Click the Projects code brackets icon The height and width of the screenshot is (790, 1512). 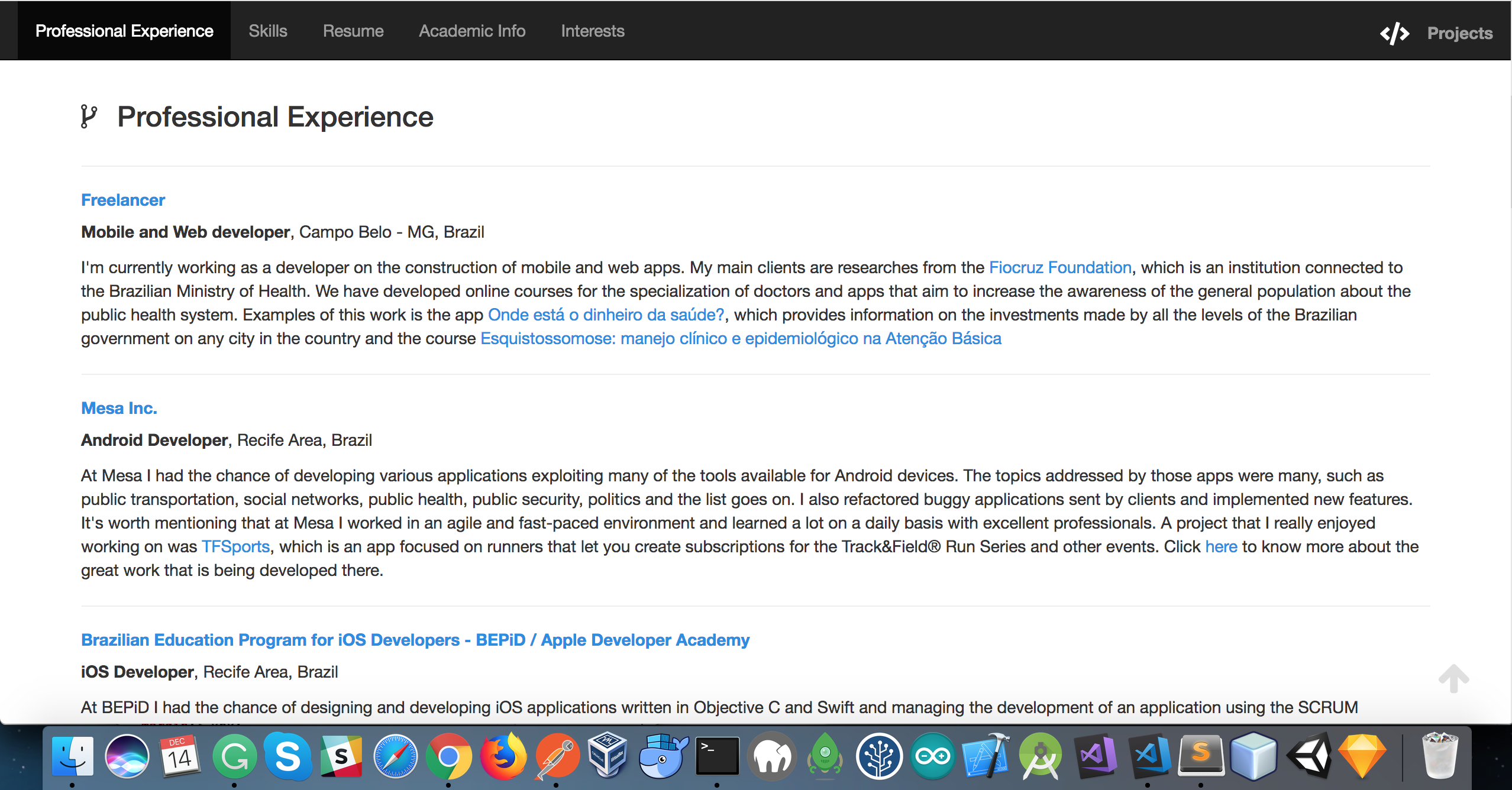(x=1394, y=33)
